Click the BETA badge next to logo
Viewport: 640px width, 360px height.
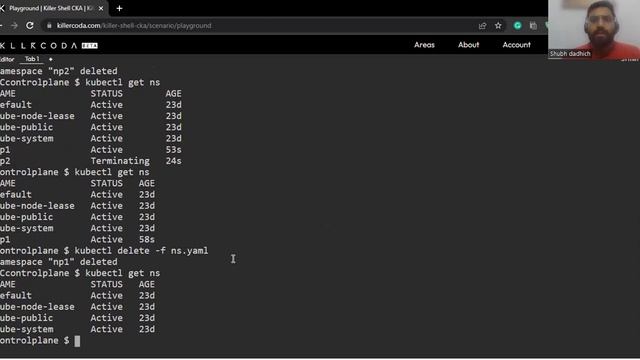click(89, 46)
